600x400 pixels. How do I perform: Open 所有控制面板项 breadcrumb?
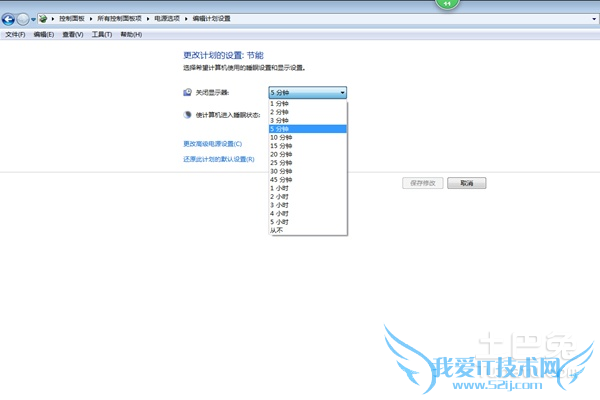[119, 18]
